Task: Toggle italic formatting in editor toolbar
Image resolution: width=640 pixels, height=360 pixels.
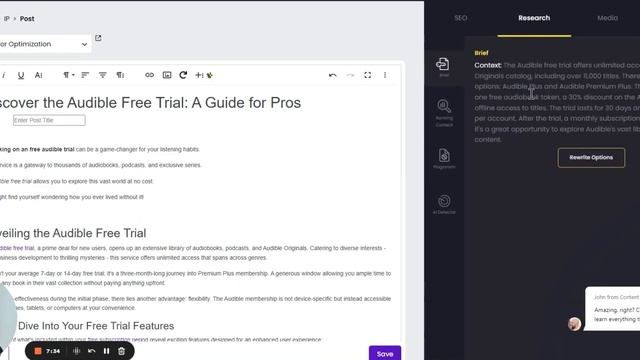Action: tap(4, 75)
